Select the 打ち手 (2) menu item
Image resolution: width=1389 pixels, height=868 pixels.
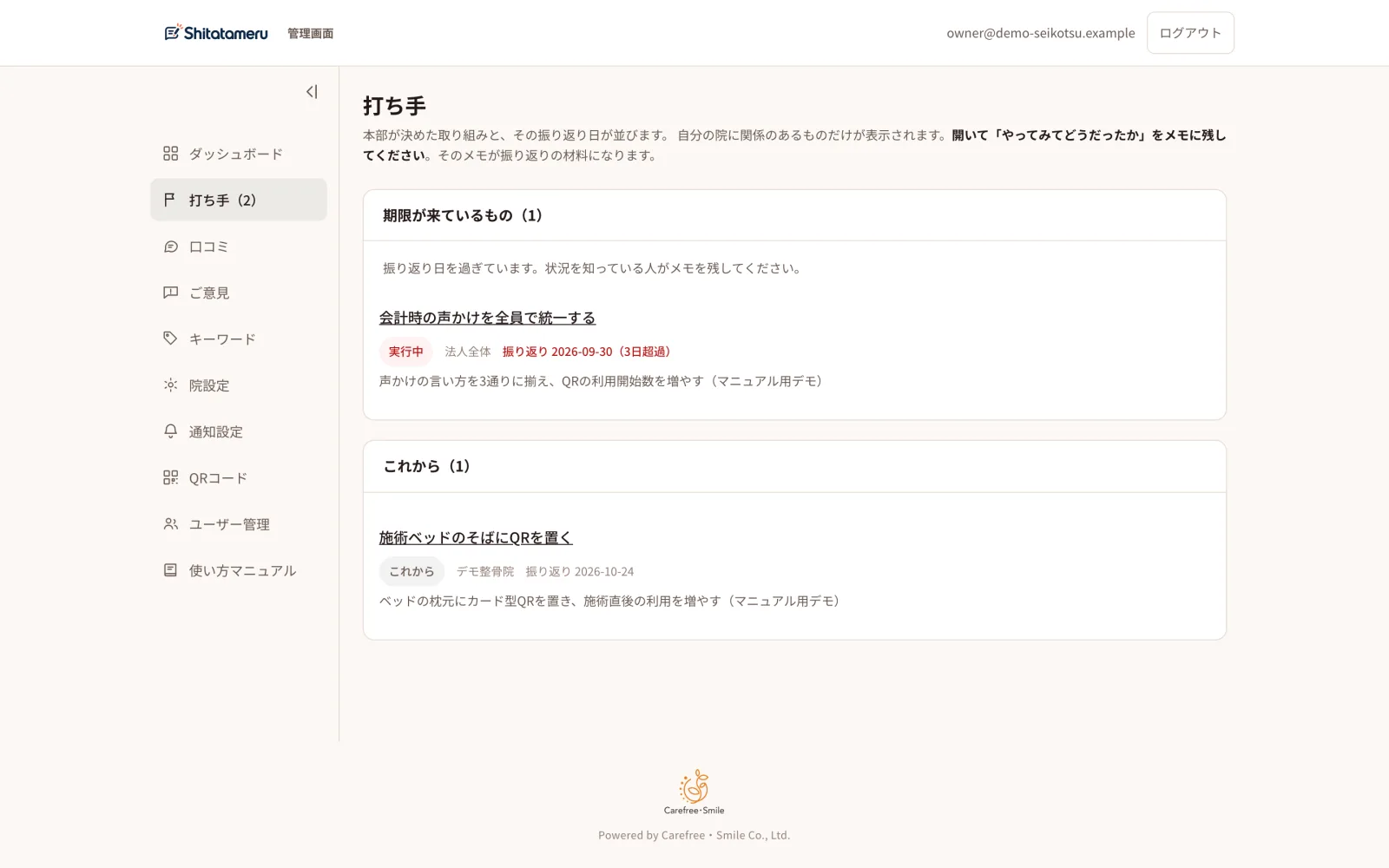pos(239,200)
